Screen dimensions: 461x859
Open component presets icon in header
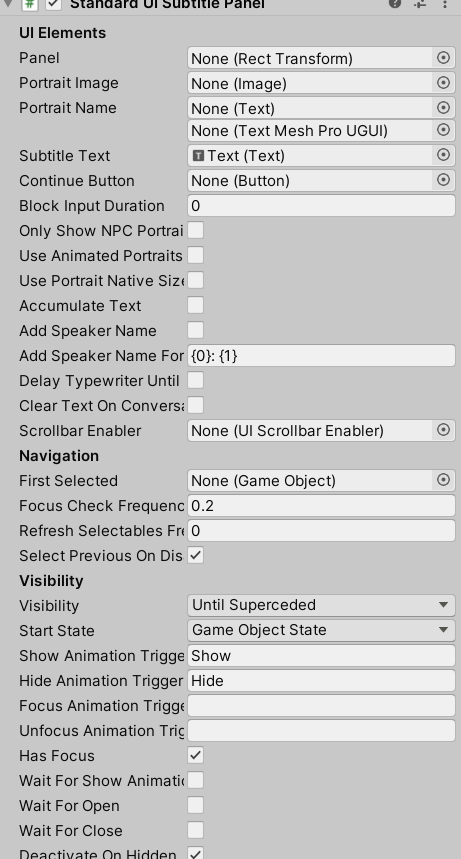[x=420, y=3]
